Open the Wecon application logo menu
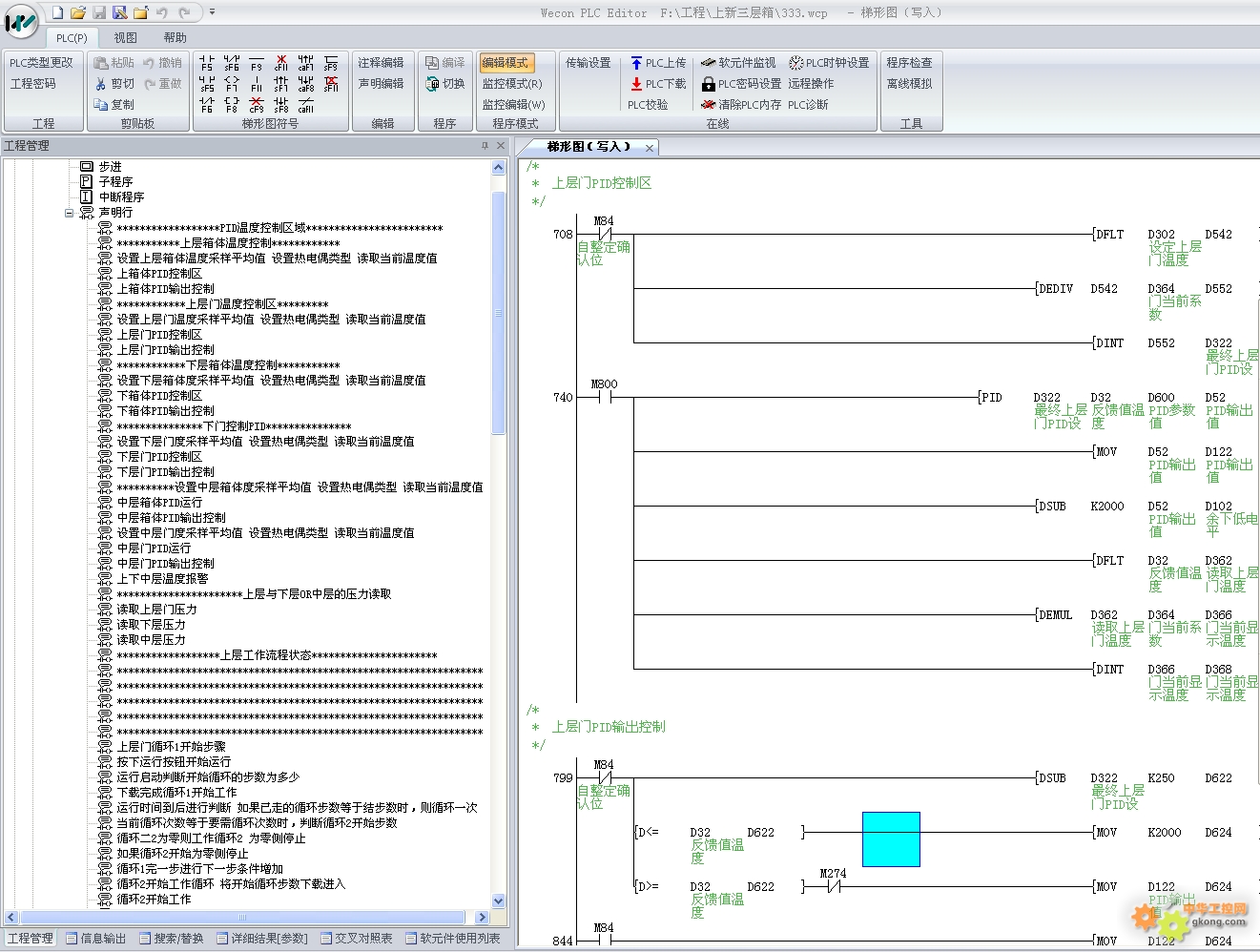 (x=21, y=21)
